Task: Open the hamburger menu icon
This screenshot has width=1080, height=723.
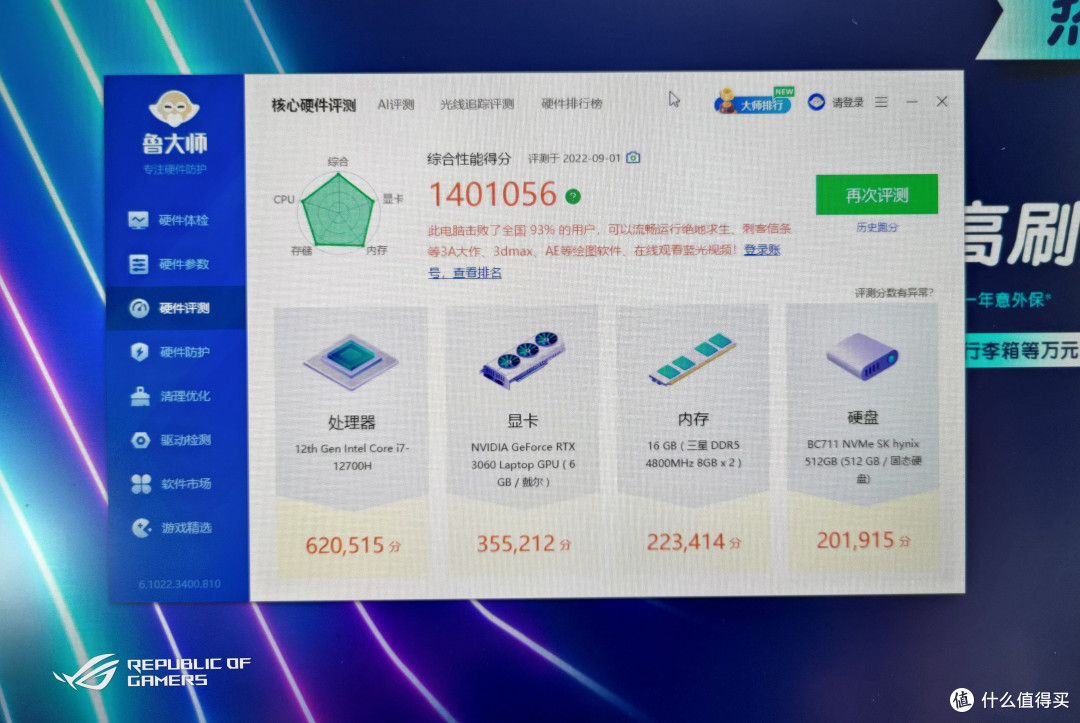Action: point(881,102)
